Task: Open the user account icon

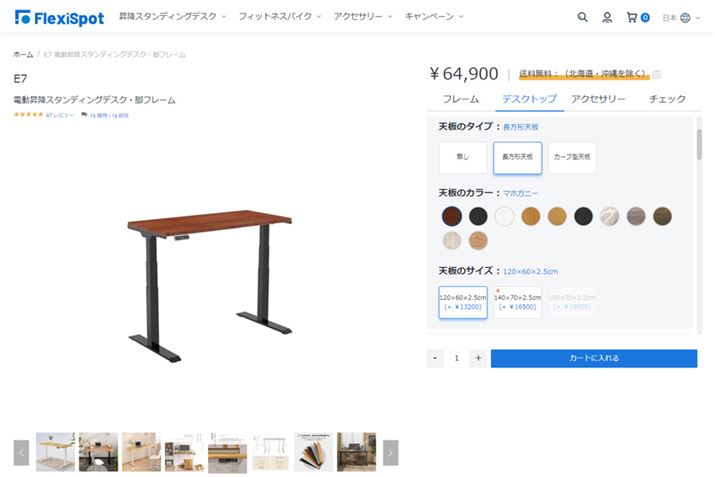Action: coord(607,17)
